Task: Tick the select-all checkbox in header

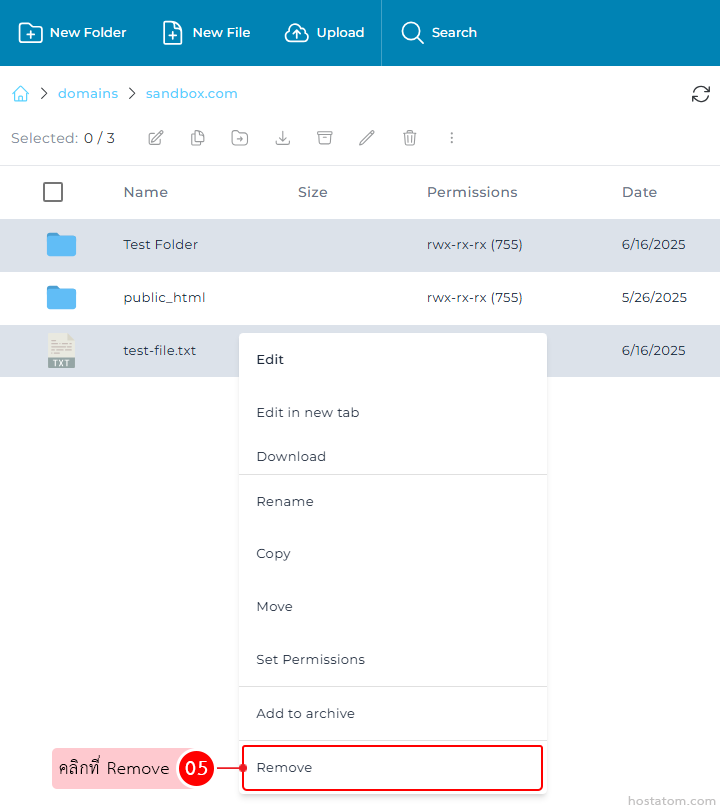Action: (x=53, y=192)
